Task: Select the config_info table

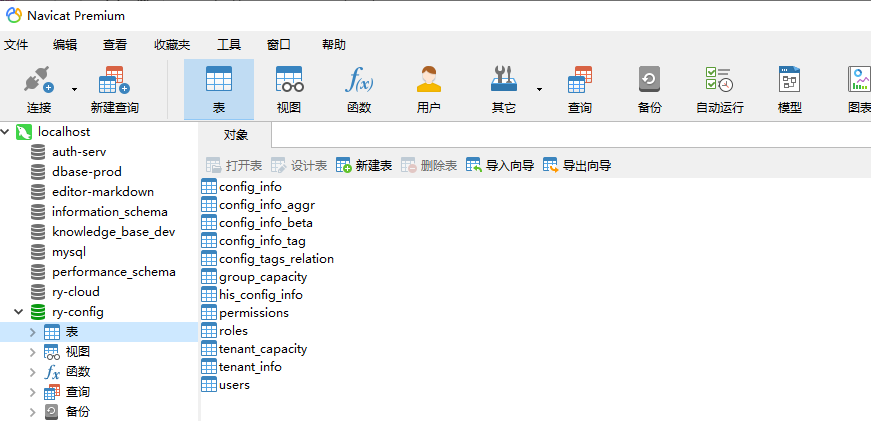Action: 250,187
